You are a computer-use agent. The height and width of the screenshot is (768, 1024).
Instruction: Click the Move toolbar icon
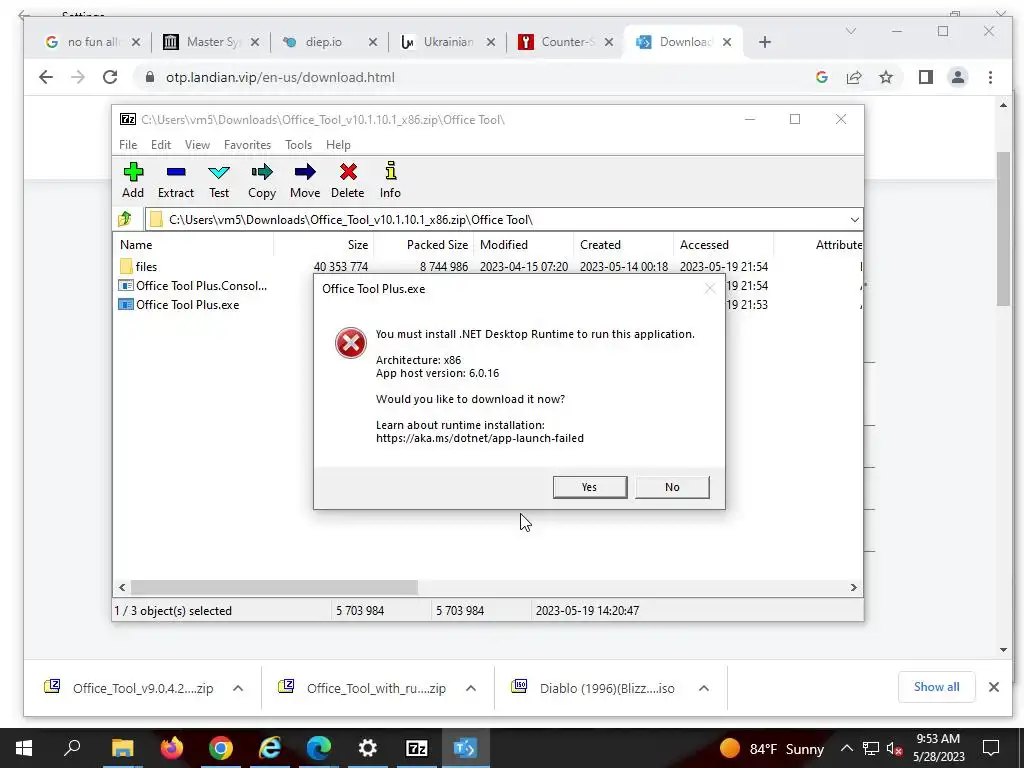(305, 180)
